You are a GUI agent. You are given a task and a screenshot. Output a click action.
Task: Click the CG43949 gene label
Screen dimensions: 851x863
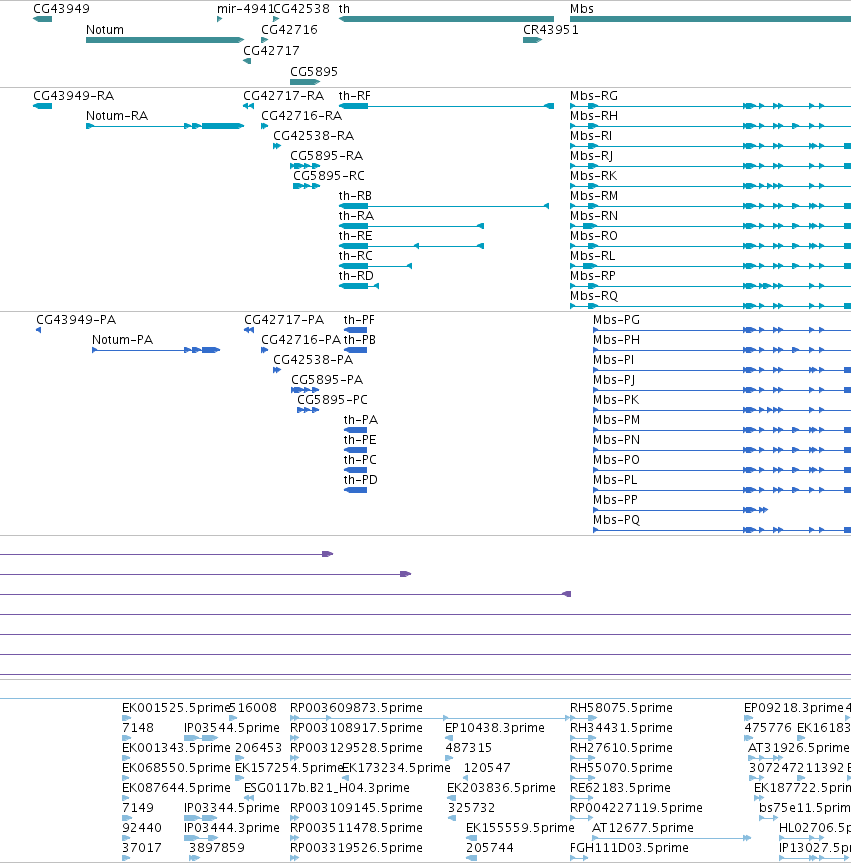pos(61,9)
